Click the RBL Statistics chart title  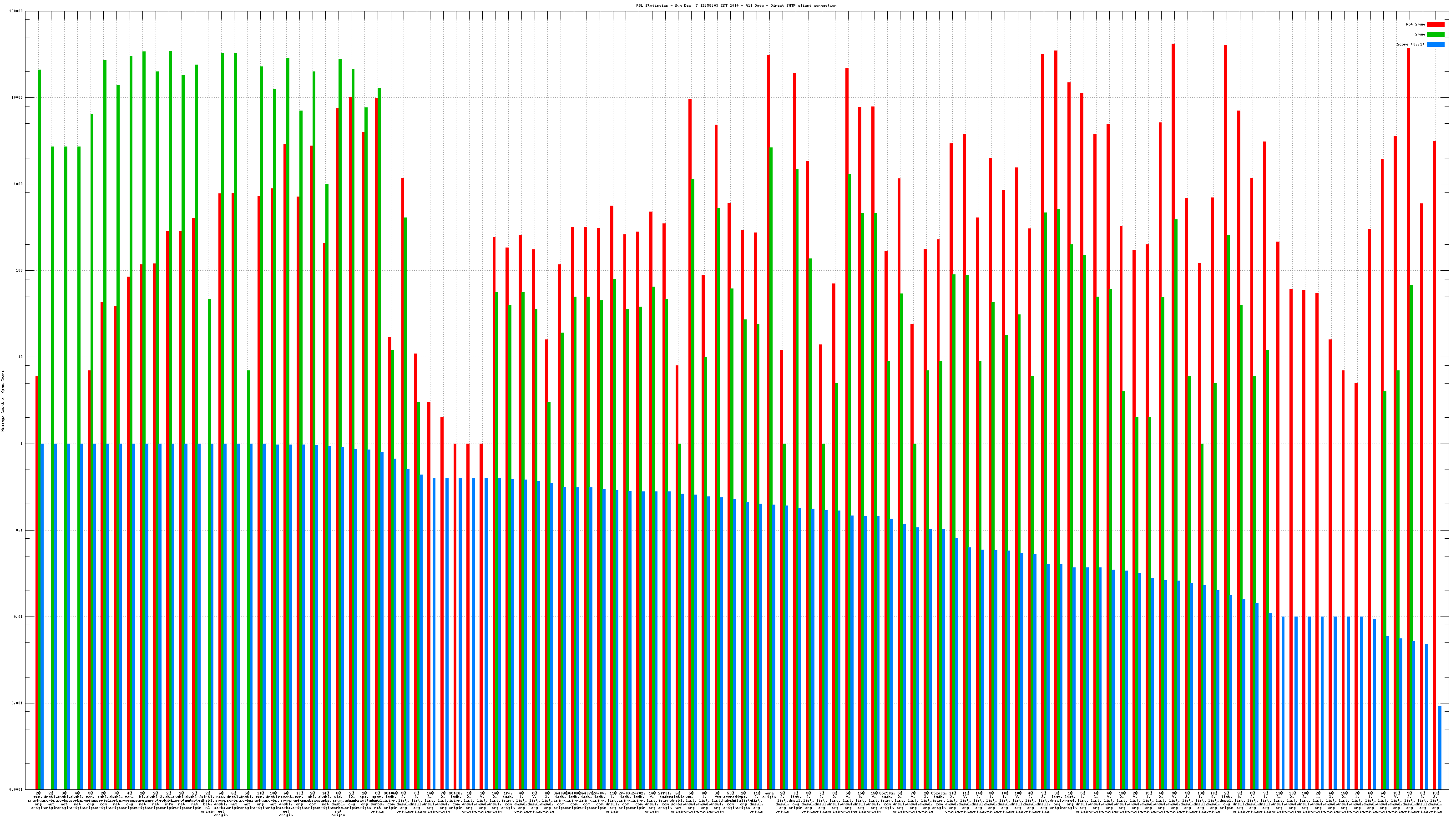click(736, 5)
